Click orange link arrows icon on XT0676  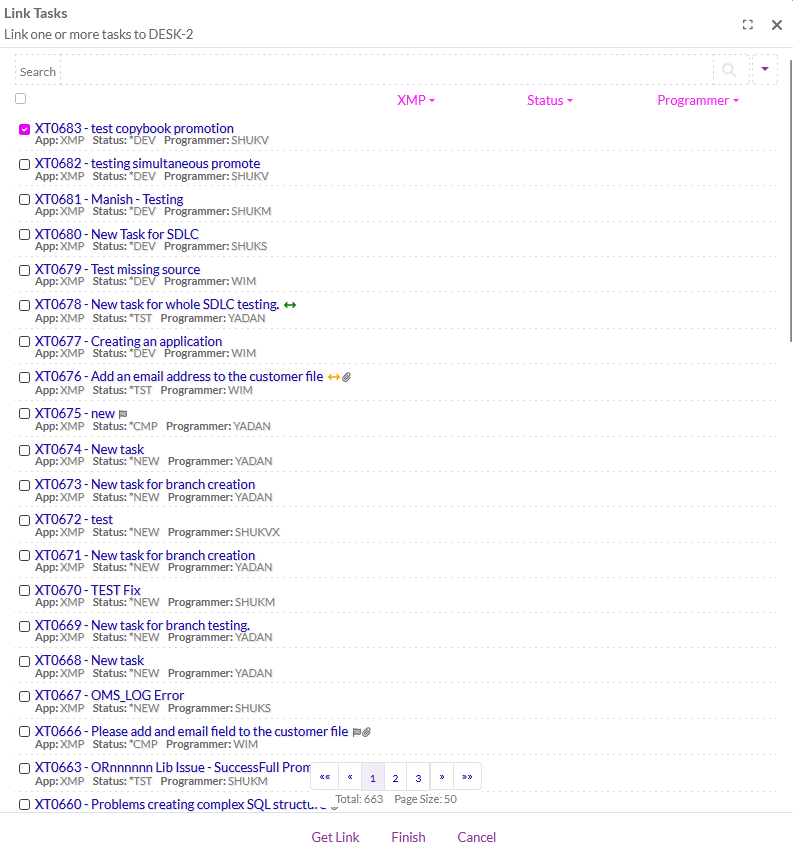click(334, 377)
